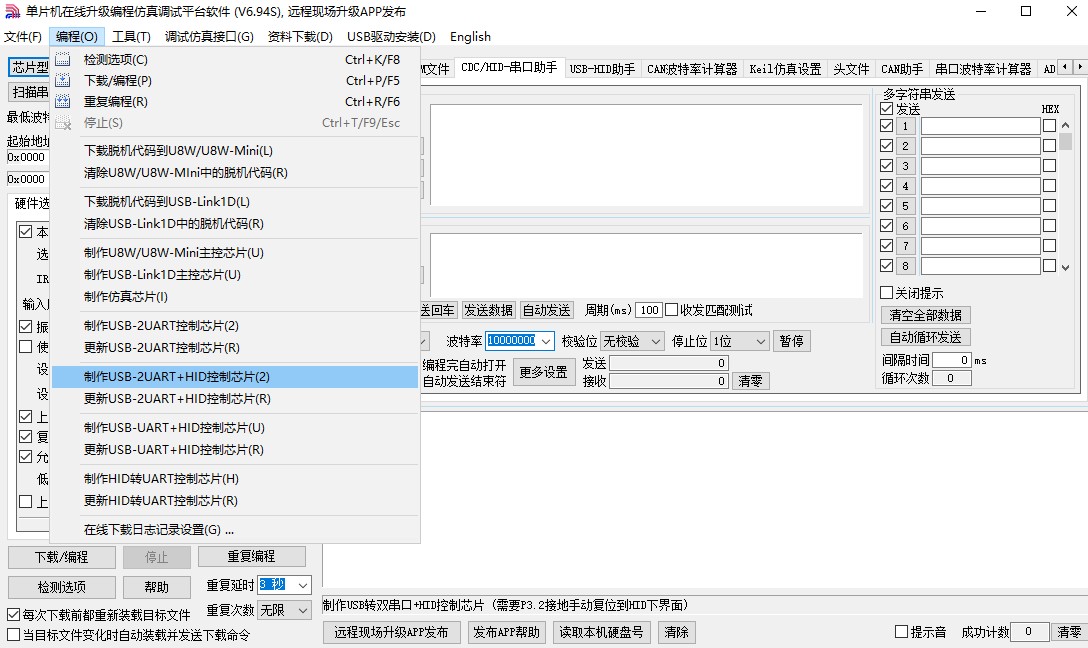Image resolution: width=1088 pixels, height=648 pixels.
Task: Click 清空全部数据 button
Action: (926, 315)
